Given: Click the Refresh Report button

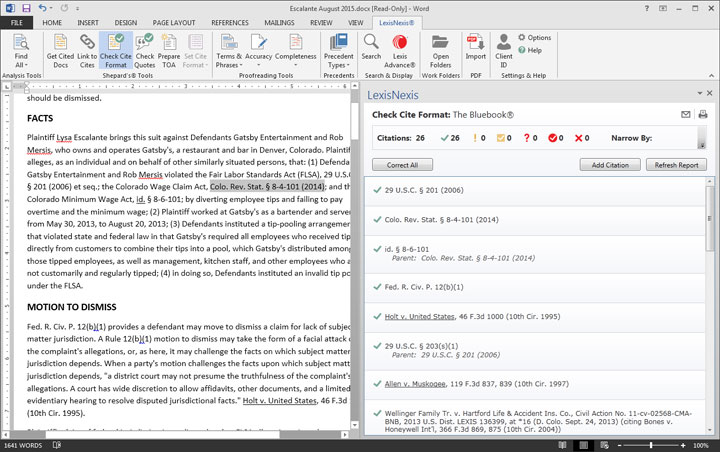Looking at the screenshot, I should 676,165.
